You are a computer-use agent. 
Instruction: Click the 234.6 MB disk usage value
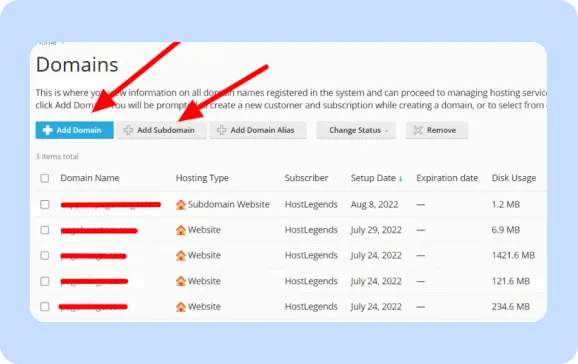coord(511,306)
